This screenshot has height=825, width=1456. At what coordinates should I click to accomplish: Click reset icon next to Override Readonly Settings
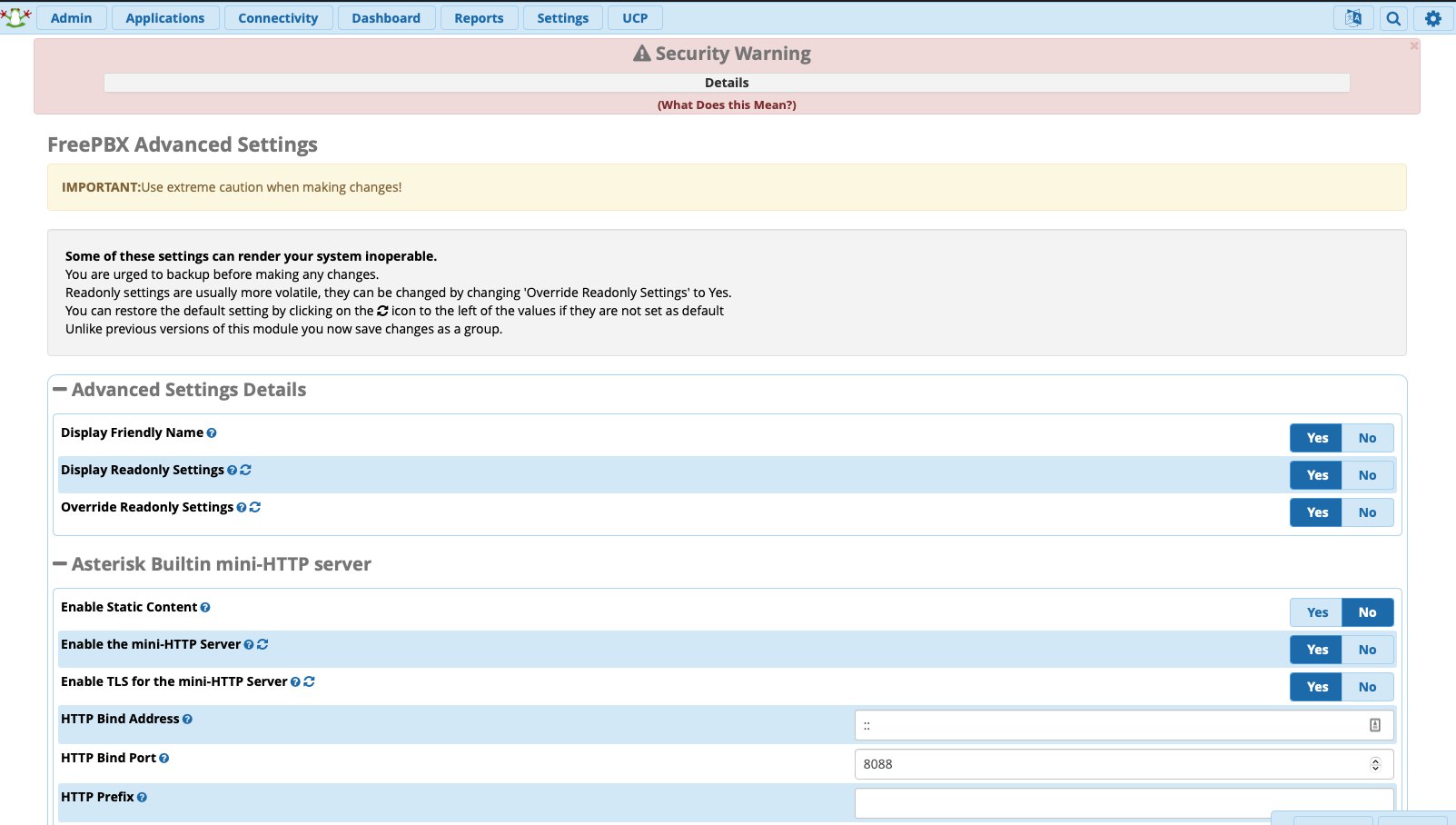(x=255, y=507)
